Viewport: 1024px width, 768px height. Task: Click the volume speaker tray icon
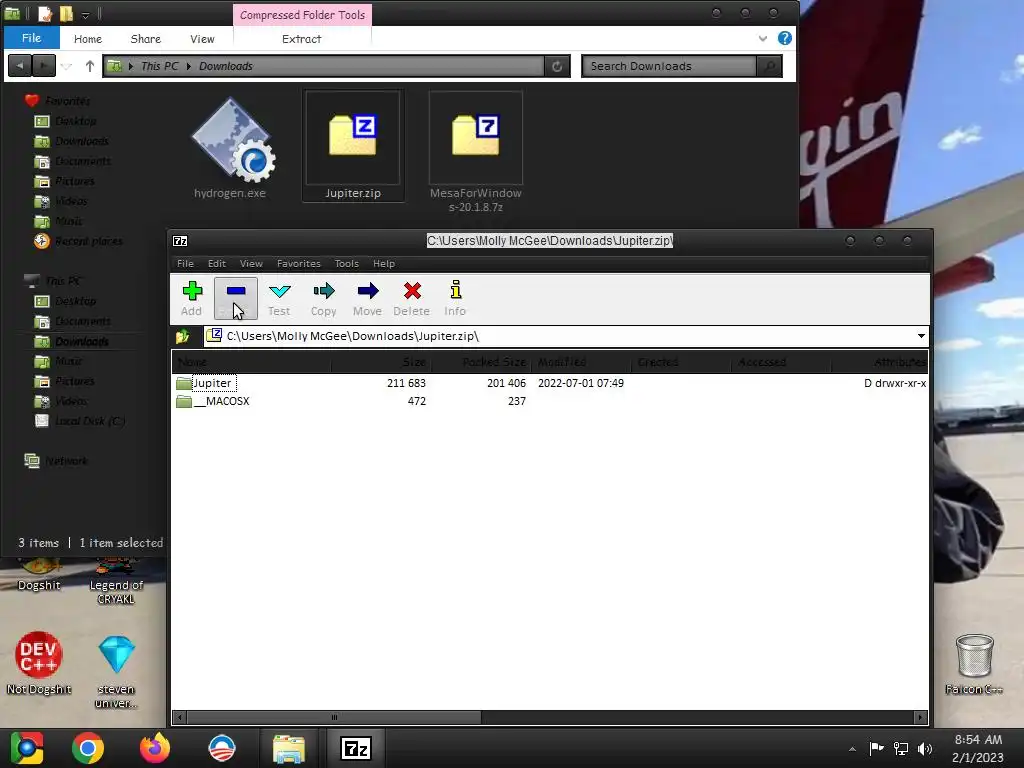925,748
